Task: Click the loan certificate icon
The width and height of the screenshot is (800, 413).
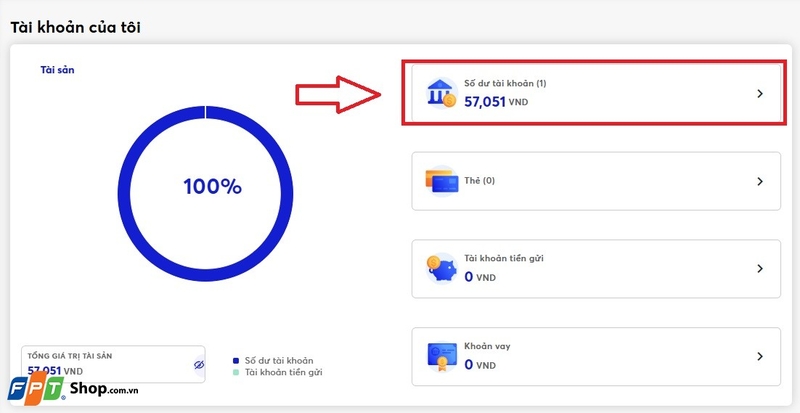Action: [x=441, y=356]
